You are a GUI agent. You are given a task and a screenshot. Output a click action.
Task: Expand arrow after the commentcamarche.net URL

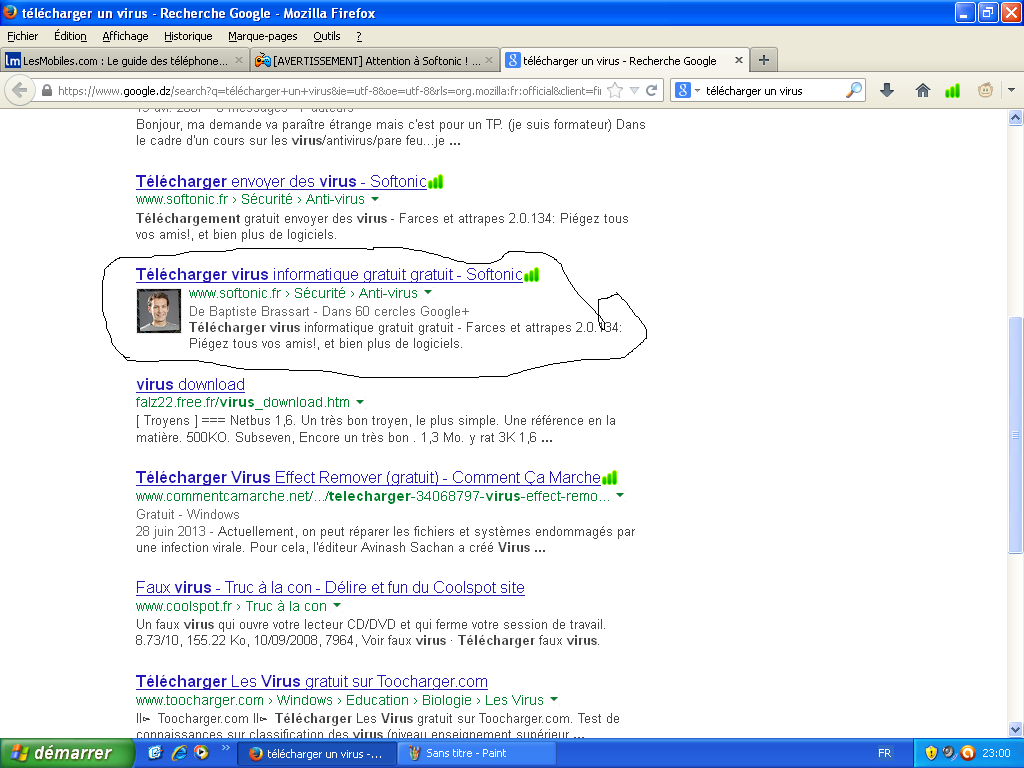(620, 496)
